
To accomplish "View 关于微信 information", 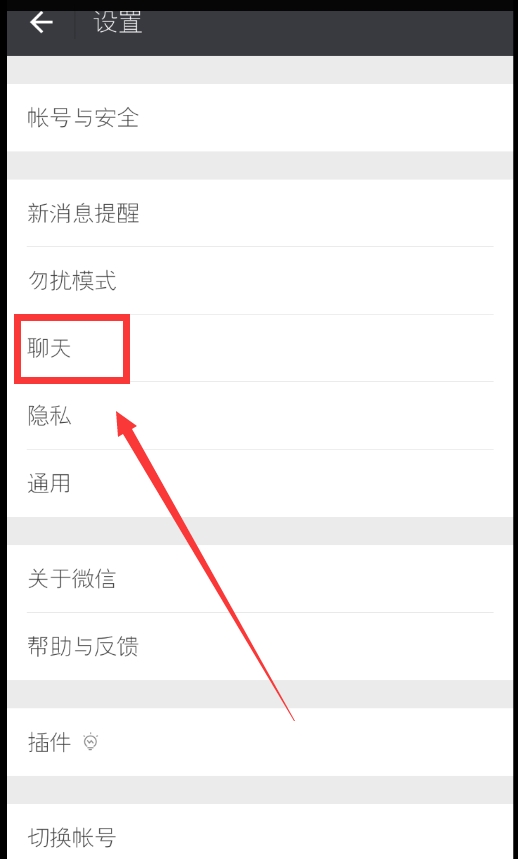I will [260, 579].
